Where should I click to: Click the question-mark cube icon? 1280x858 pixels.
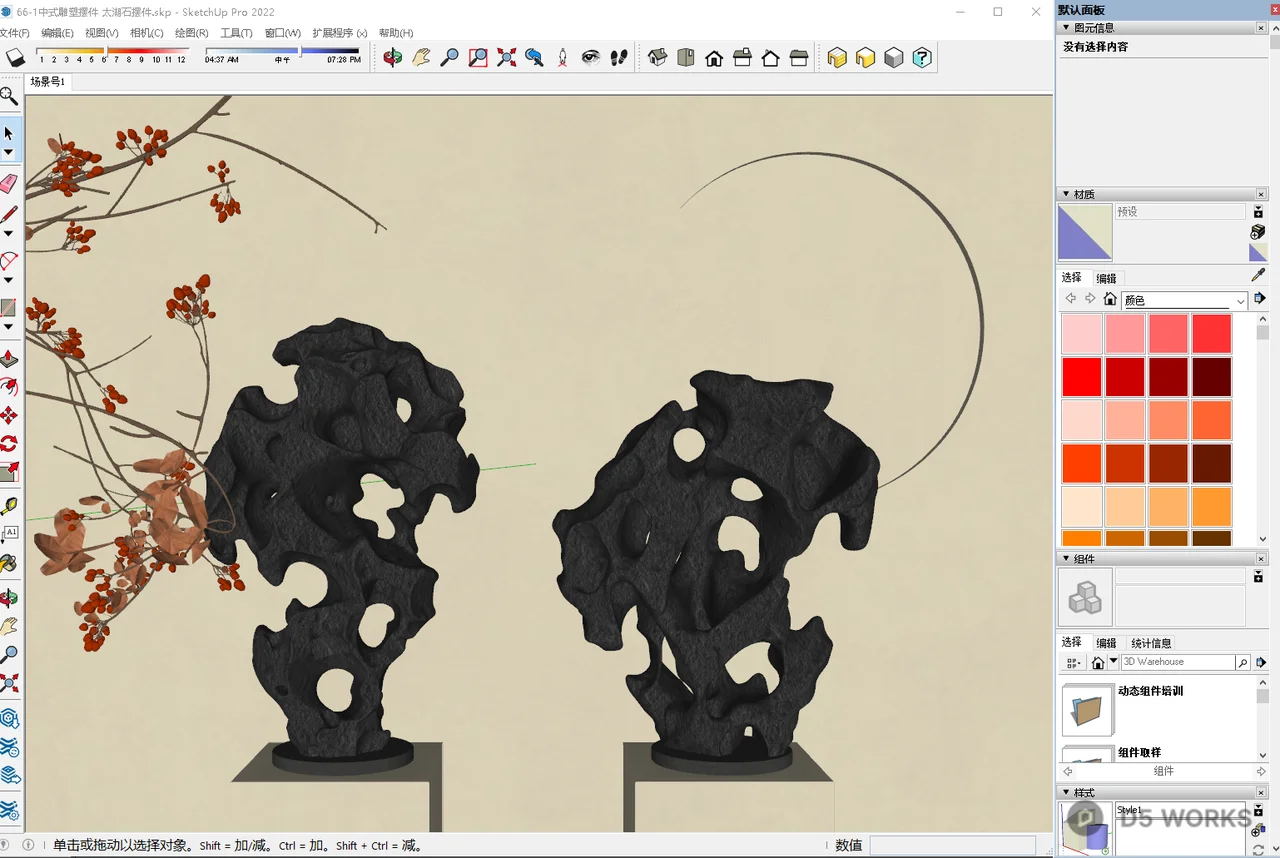point(922,58)
